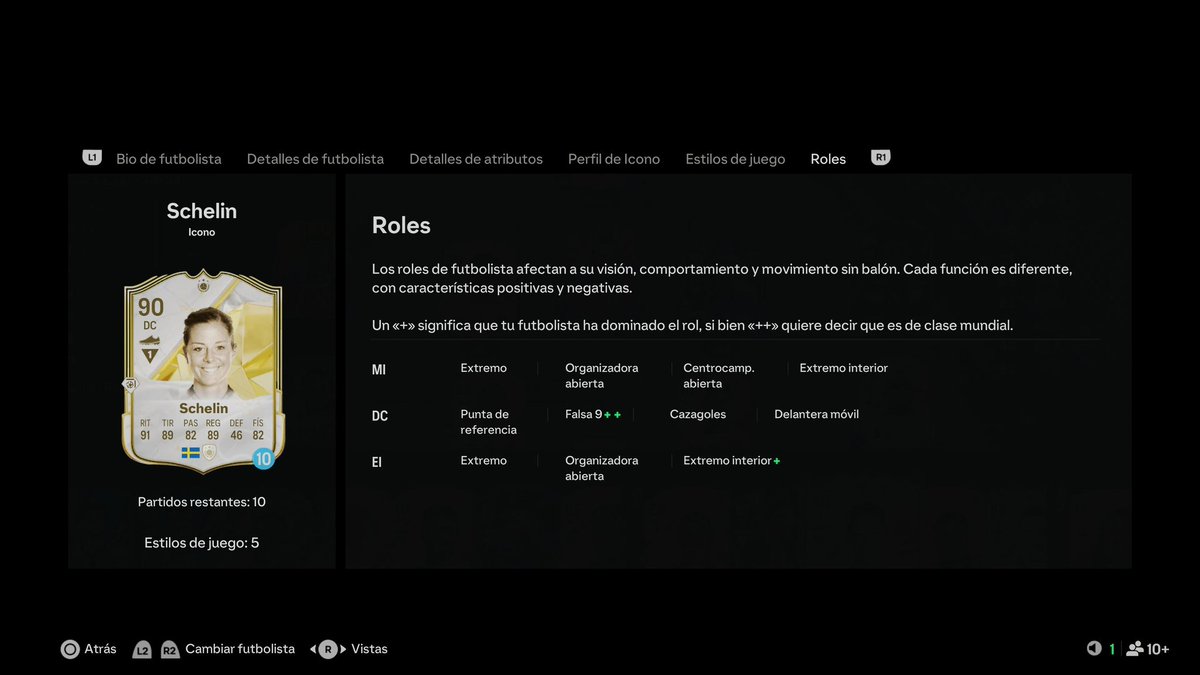
Task: Click Extremo interior in the MI row
Action: click(843, 368)
